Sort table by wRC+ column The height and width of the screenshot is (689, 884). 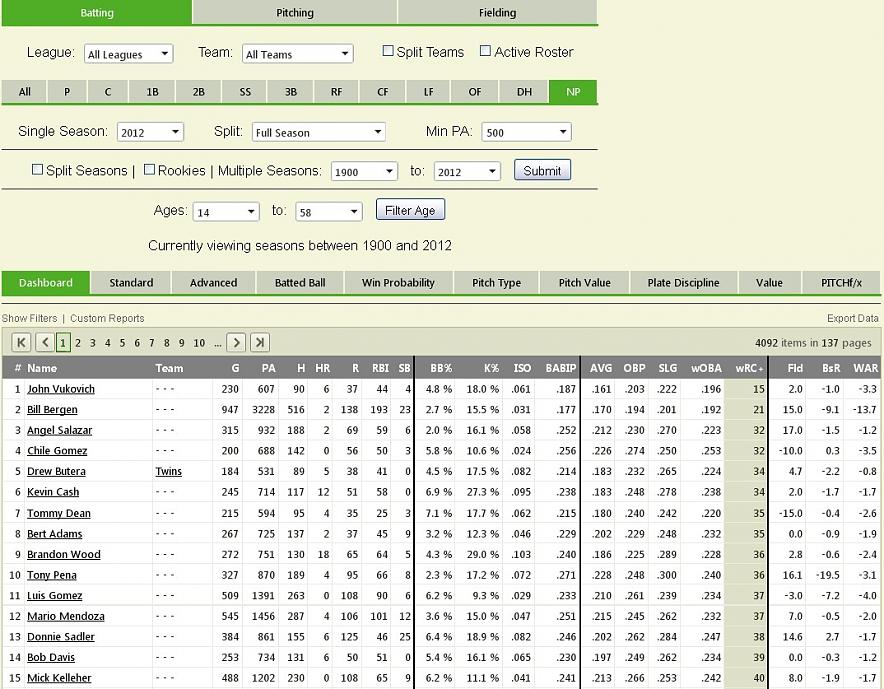(749, 368)
